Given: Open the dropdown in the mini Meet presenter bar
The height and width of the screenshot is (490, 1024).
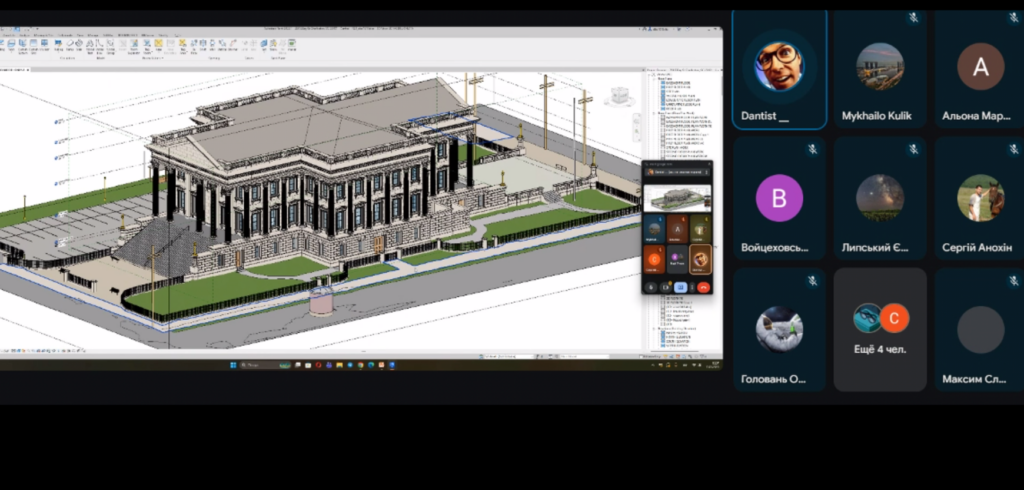Looking at the screenshot, I should (707, 172).
